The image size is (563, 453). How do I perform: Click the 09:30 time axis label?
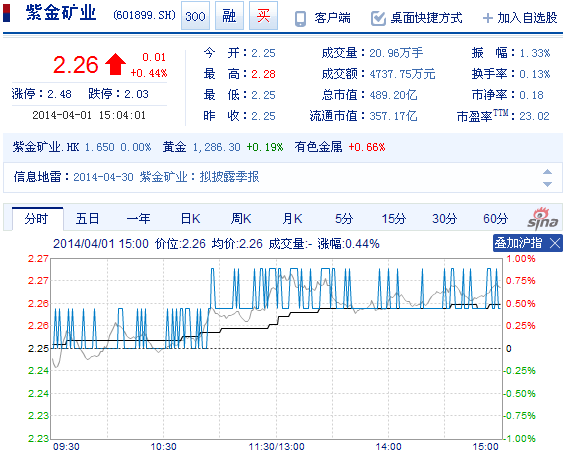pos(66,447)
